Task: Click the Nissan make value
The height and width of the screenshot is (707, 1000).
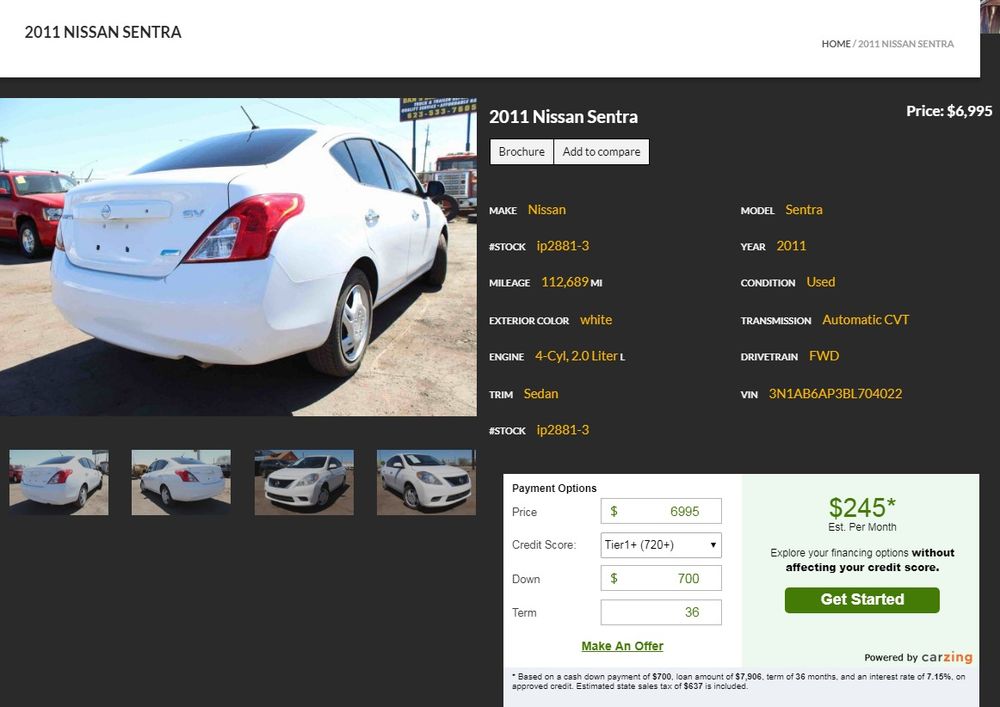Action: [547, 210]
